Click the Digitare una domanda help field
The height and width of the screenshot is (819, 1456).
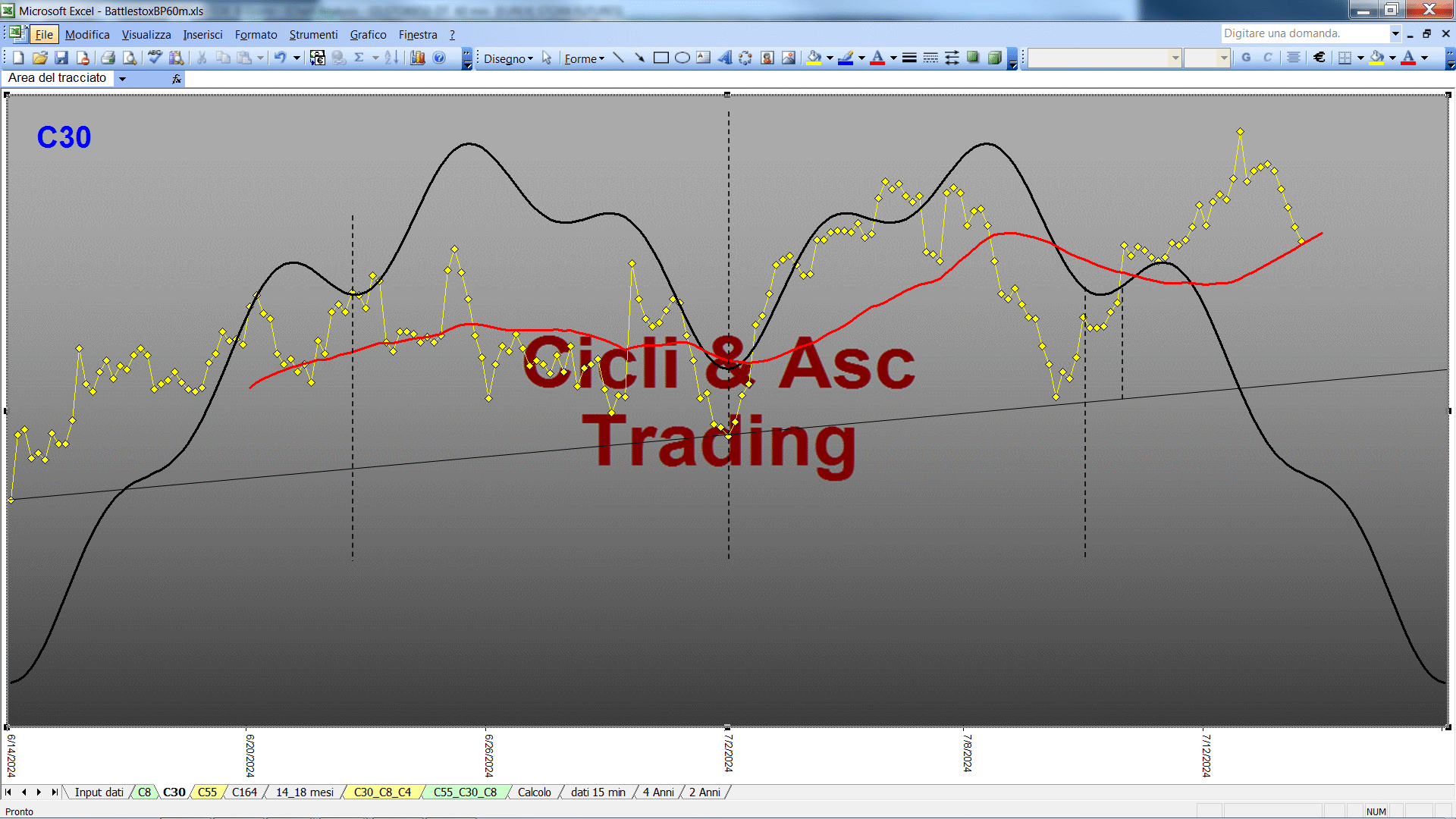(x=1304, y=33)
